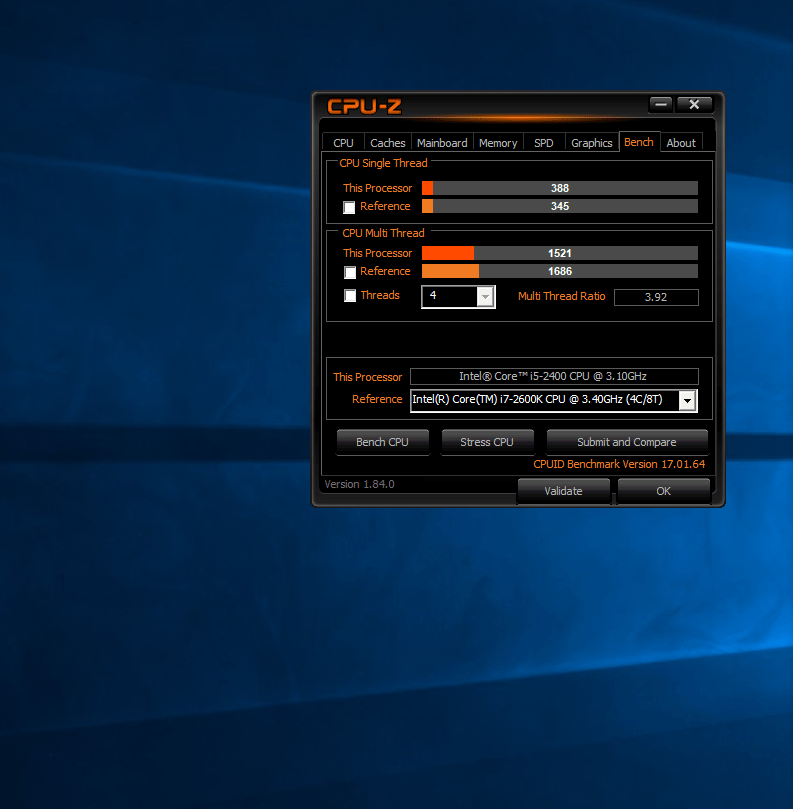The image size is (793, 809).
Task: Close the CPU-Z window
Action: click(694, 105)
